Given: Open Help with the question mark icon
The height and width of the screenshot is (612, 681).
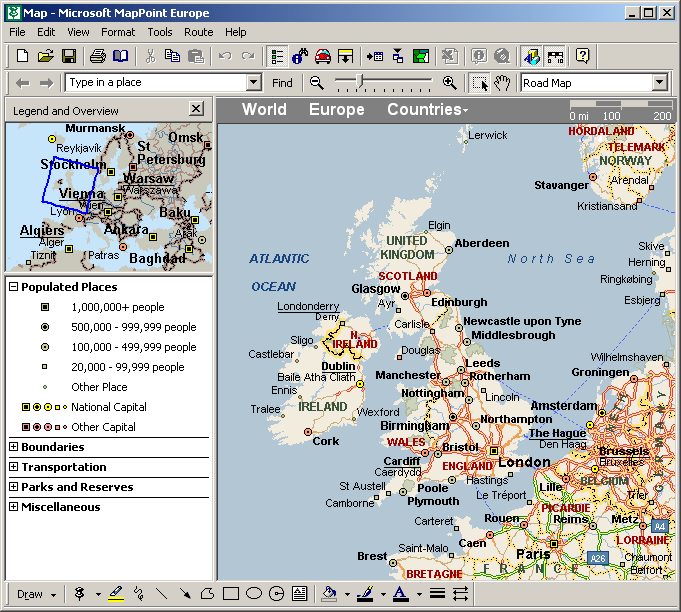Looking at the screenshot, I should click(x=582, y=56).
